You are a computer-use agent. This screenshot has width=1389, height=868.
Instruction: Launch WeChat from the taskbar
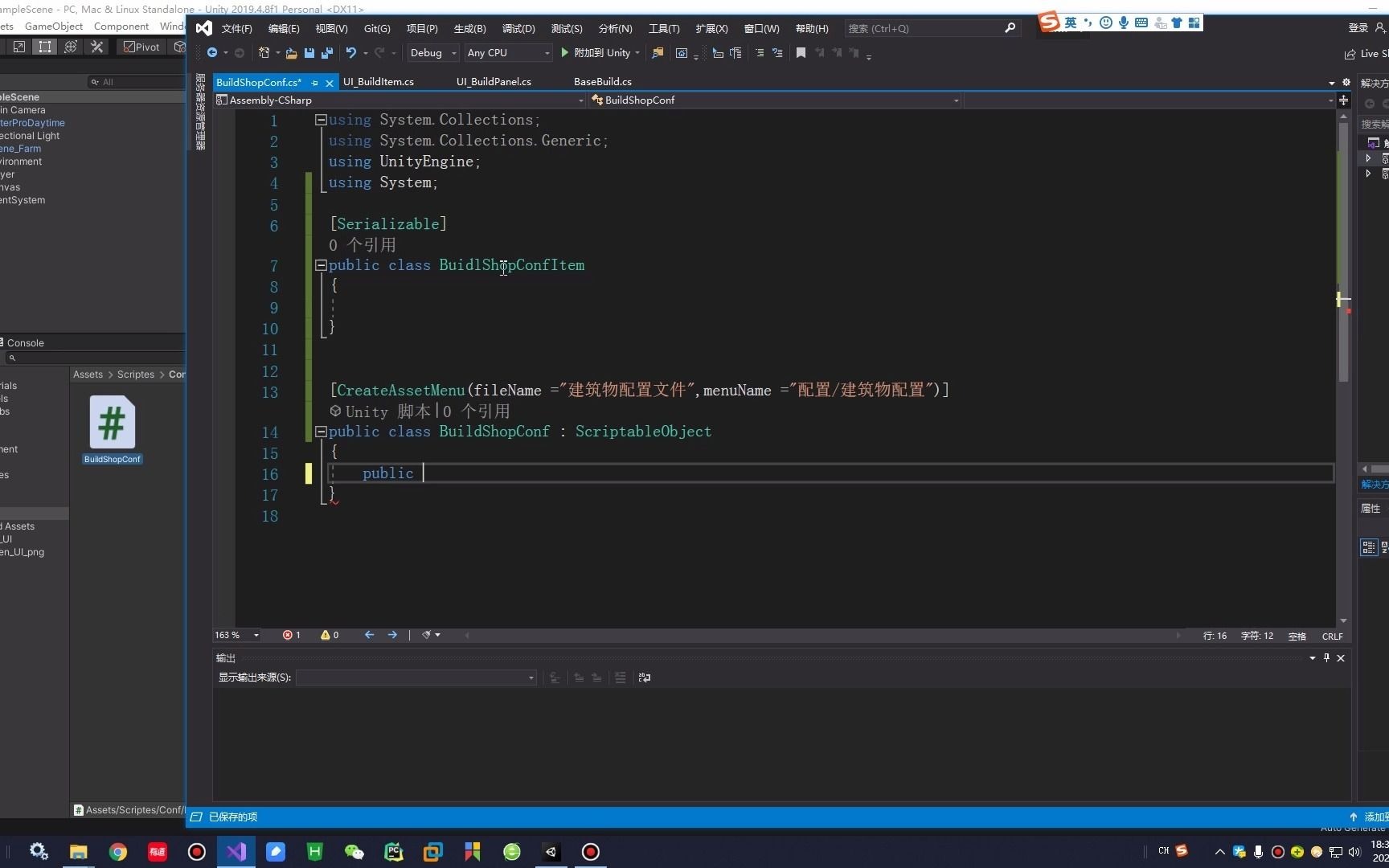click(354, 851)
